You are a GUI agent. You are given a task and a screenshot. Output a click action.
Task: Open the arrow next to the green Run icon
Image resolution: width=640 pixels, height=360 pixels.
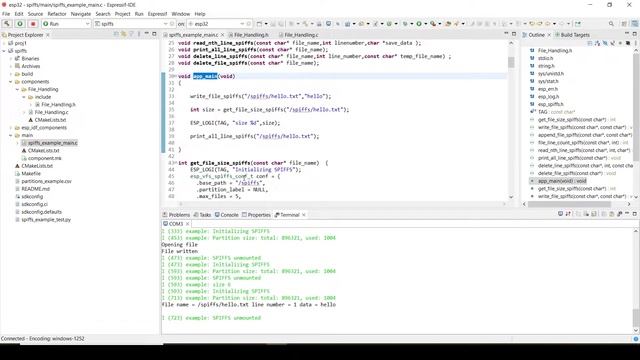tap(425, 24)
